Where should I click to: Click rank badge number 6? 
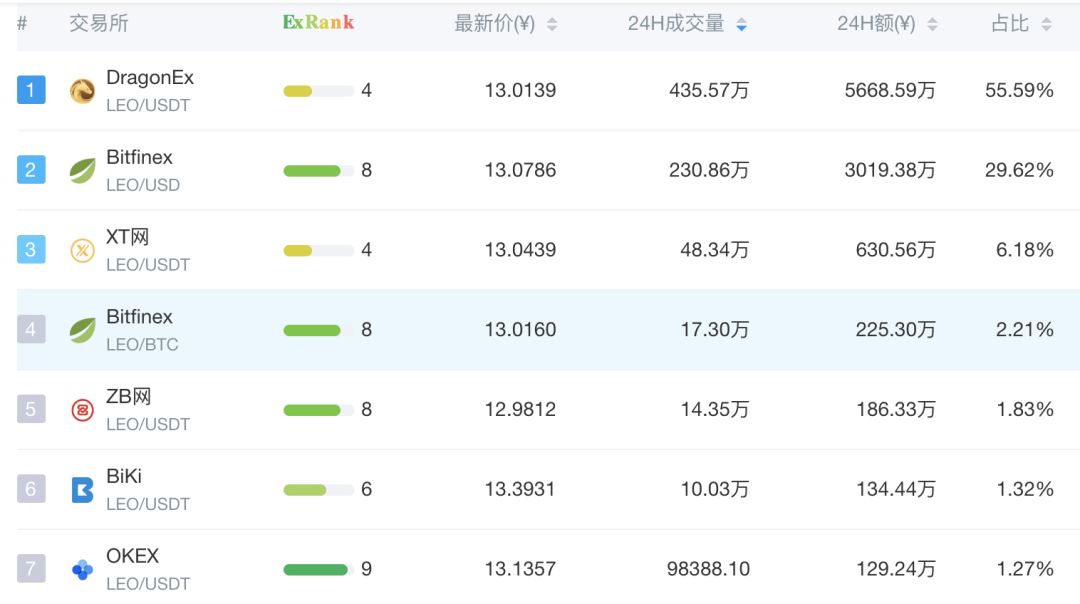click(x=31, y=489)
